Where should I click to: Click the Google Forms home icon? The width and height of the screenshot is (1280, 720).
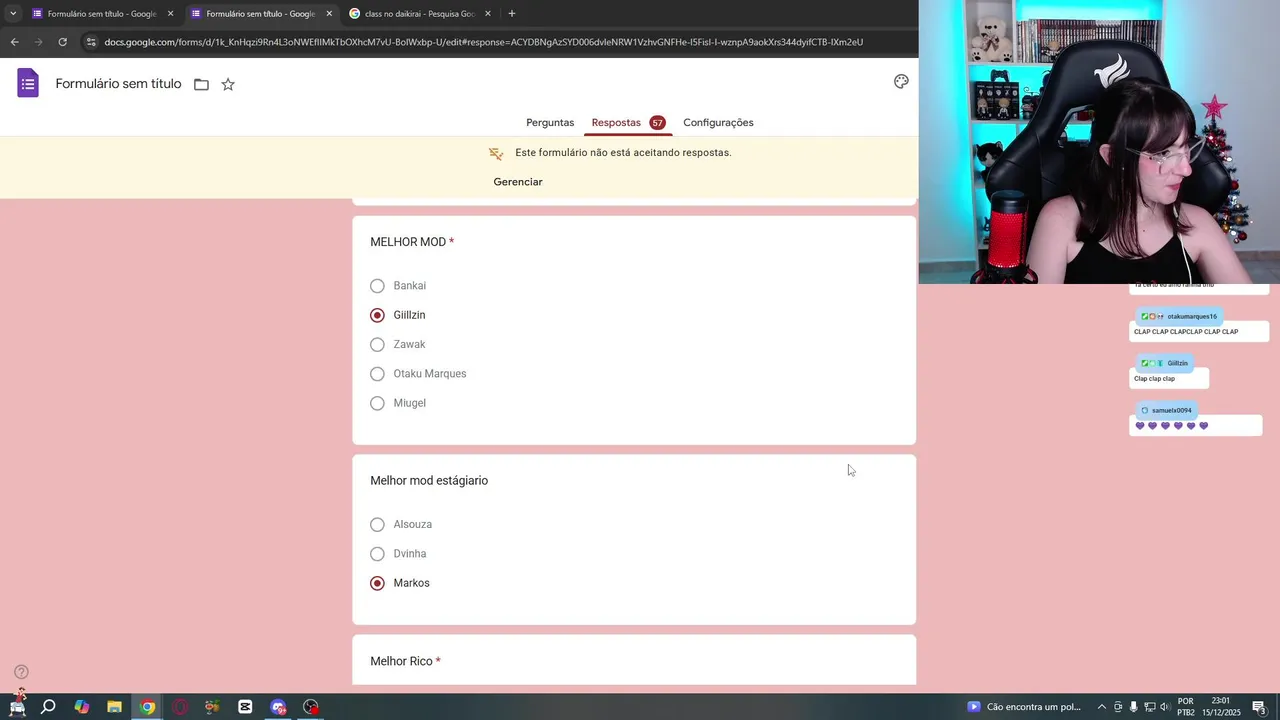click(28, 83)
